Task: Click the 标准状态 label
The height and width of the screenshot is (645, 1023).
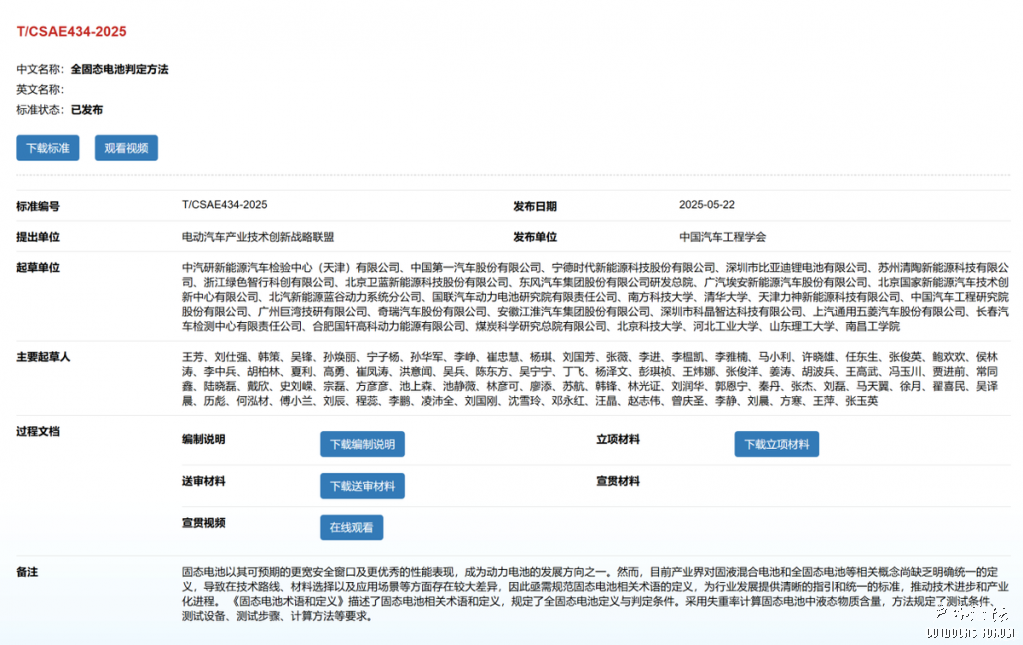Action: tap(40, 110)
